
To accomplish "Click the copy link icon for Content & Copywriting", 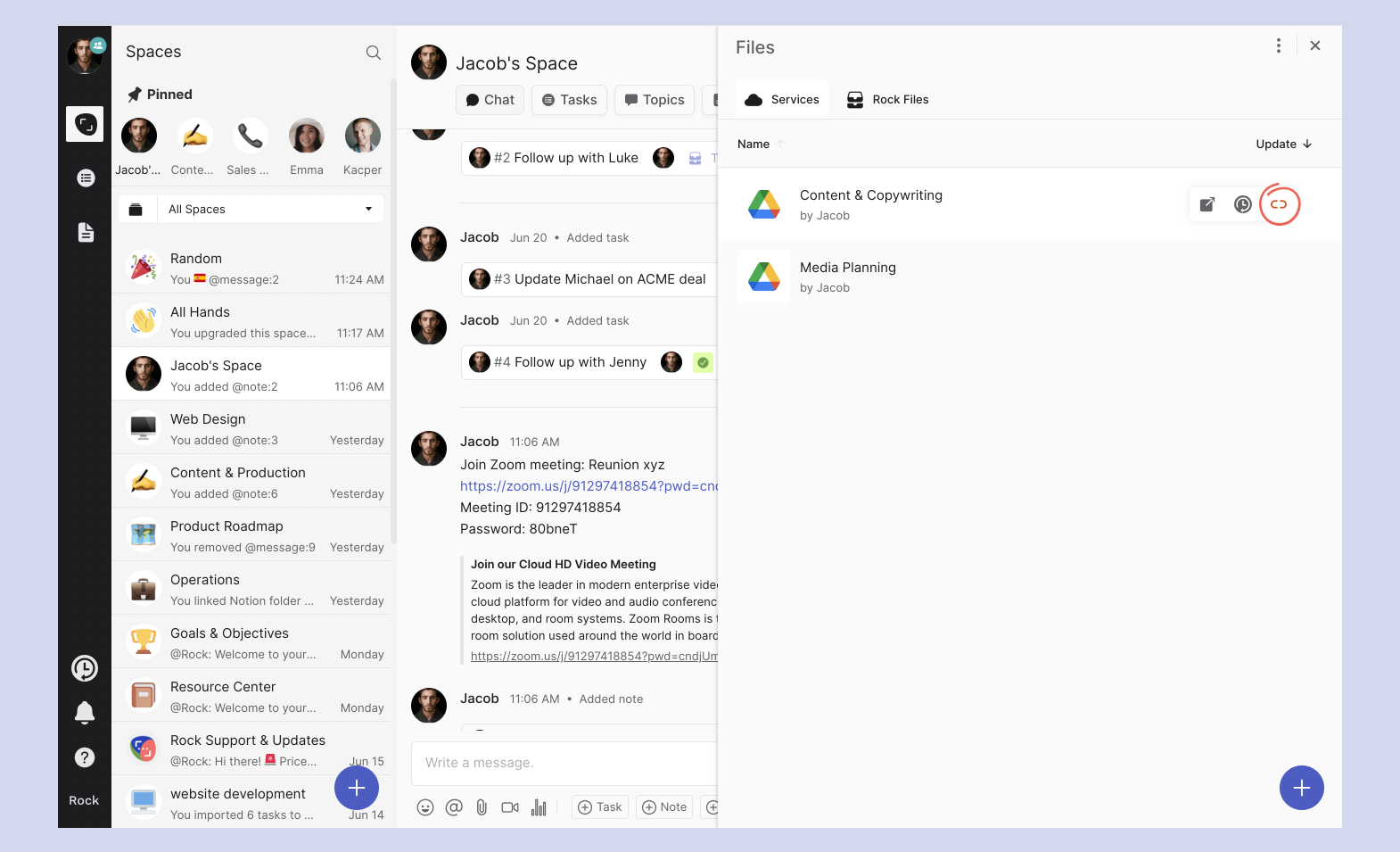I will pyautogui.click(x=1279, y=204).
